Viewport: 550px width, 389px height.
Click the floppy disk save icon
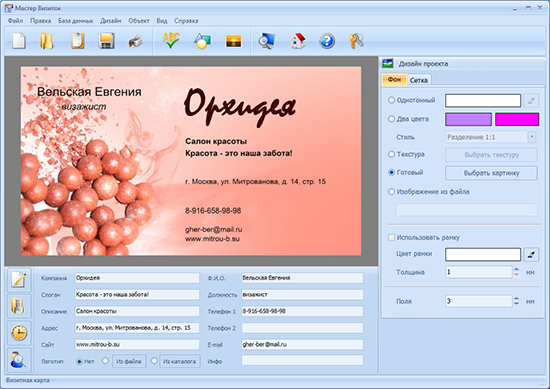[x=106, y=41]
